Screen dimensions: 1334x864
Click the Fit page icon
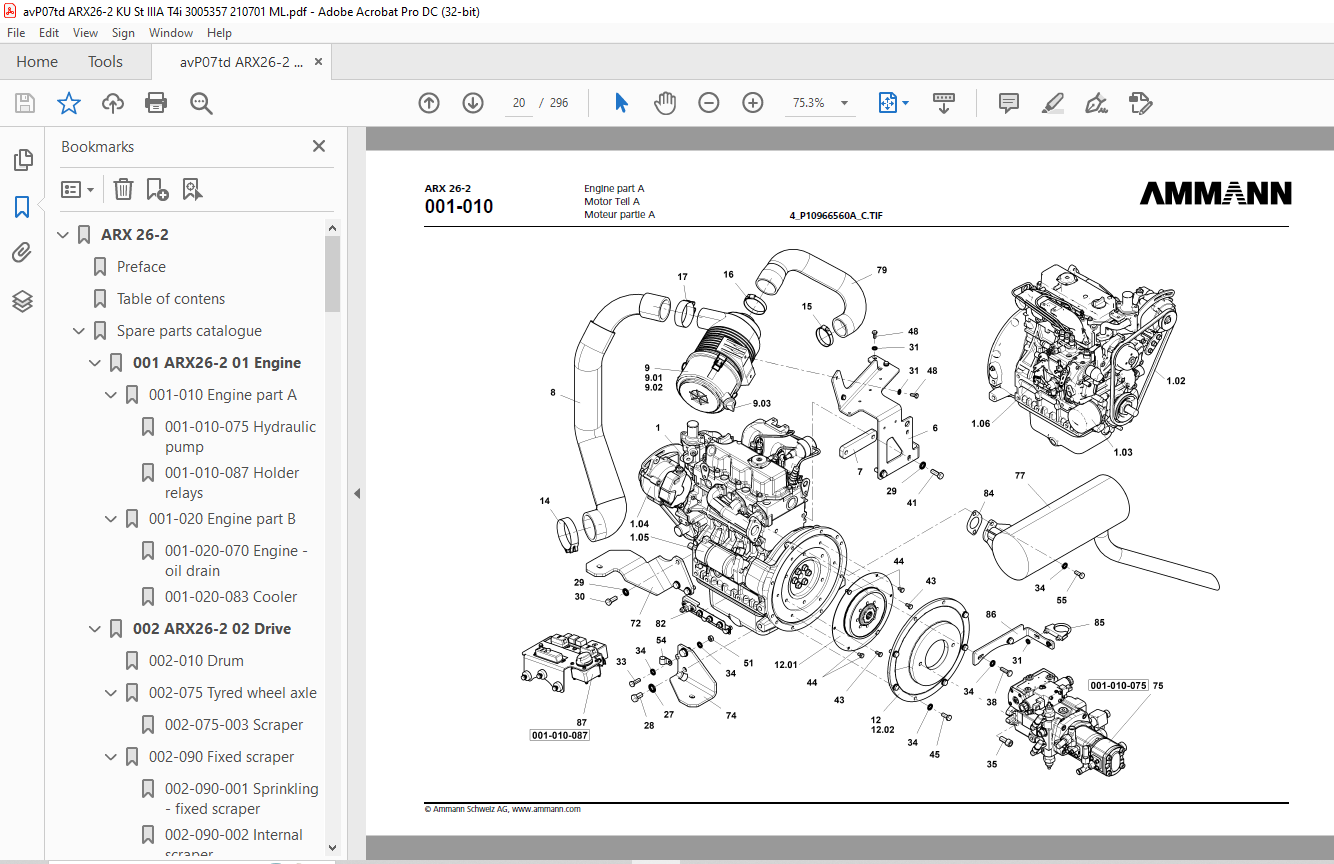pyautogui.click(x=887, y=103)
